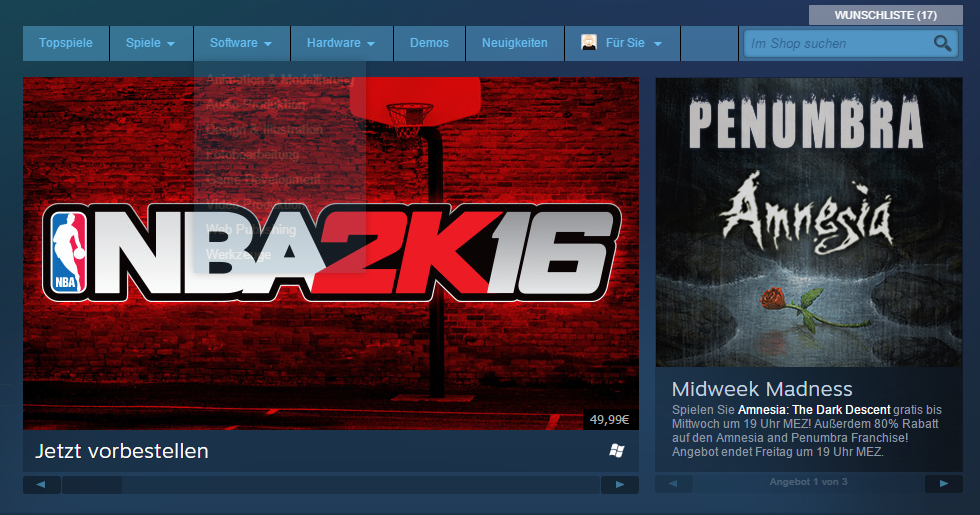Click the Wunschliste (17) button
980x515 pixels.
pos(886,15)
